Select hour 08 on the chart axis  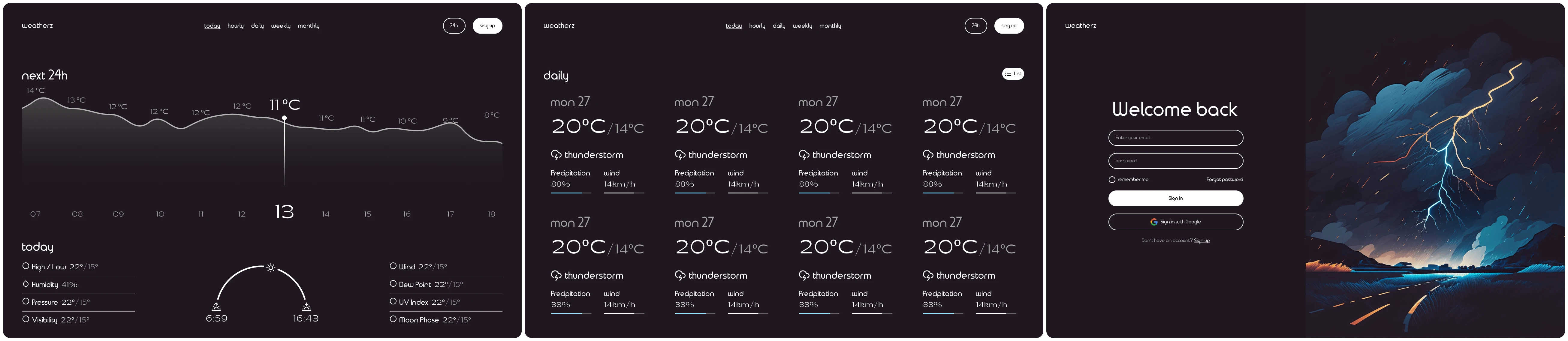[x=77, y=214]
